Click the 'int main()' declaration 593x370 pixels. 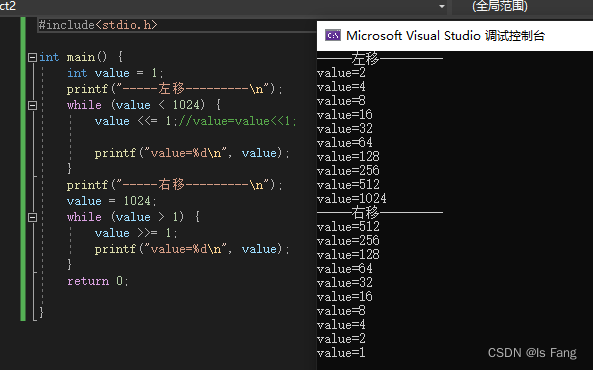[x=81, y=57]
